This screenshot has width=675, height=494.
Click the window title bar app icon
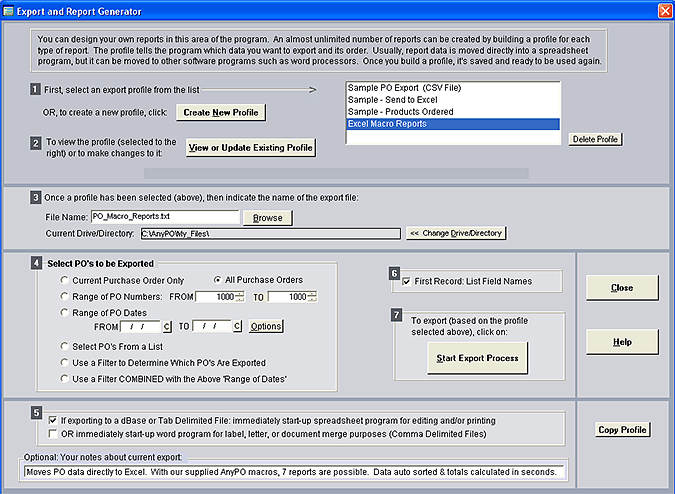(8, 11)
